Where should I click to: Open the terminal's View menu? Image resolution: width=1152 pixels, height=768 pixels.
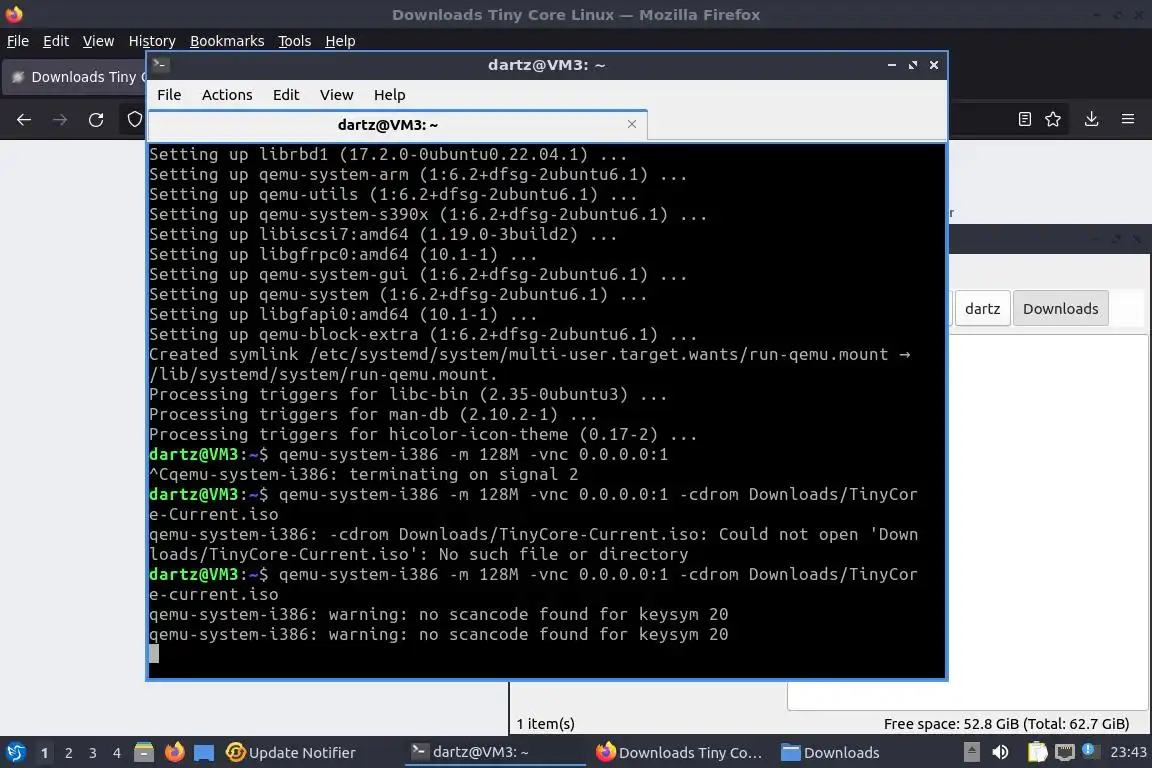[x=336, y=95]
